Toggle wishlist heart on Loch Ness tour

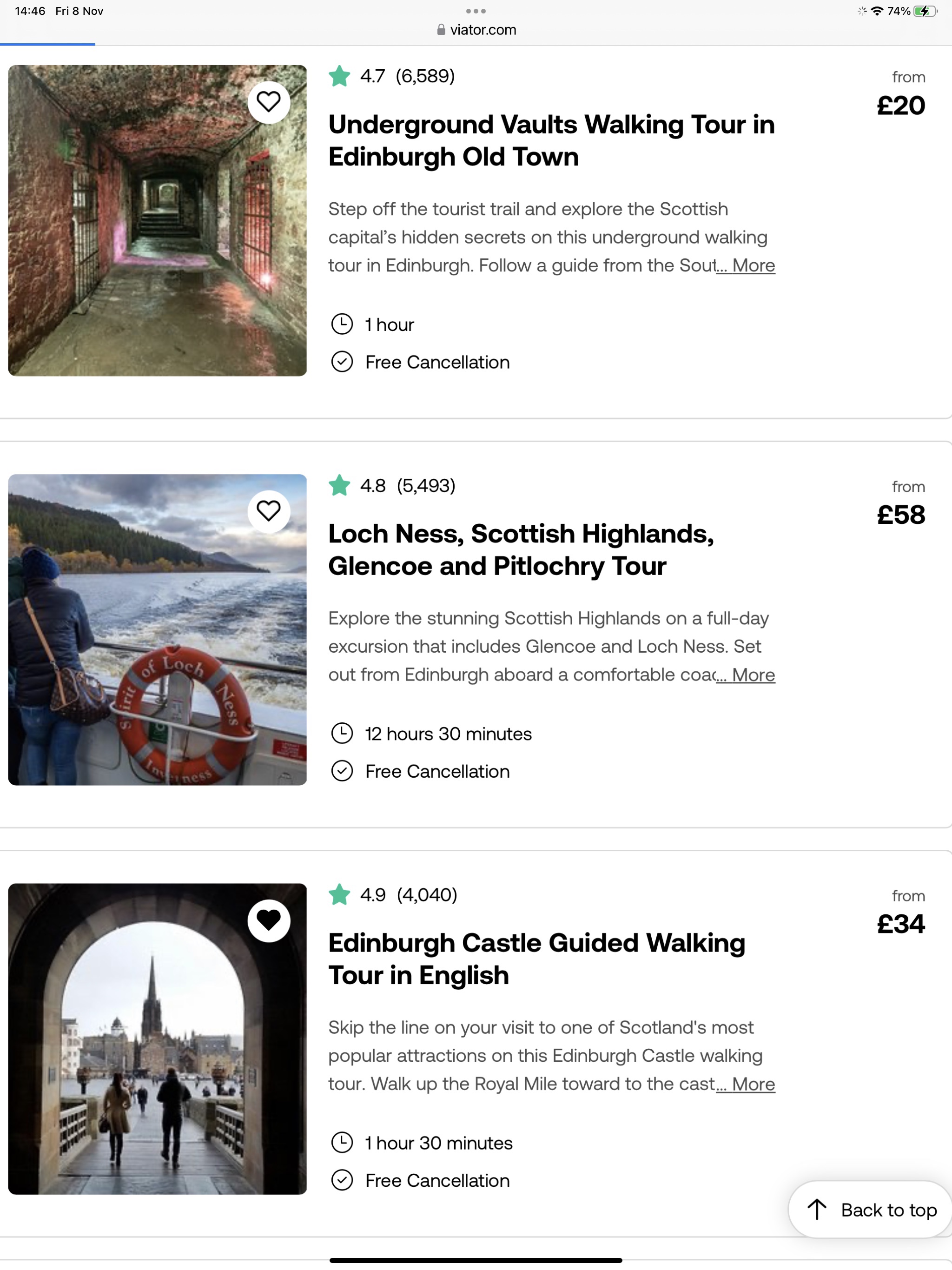[x=268, y=511]
